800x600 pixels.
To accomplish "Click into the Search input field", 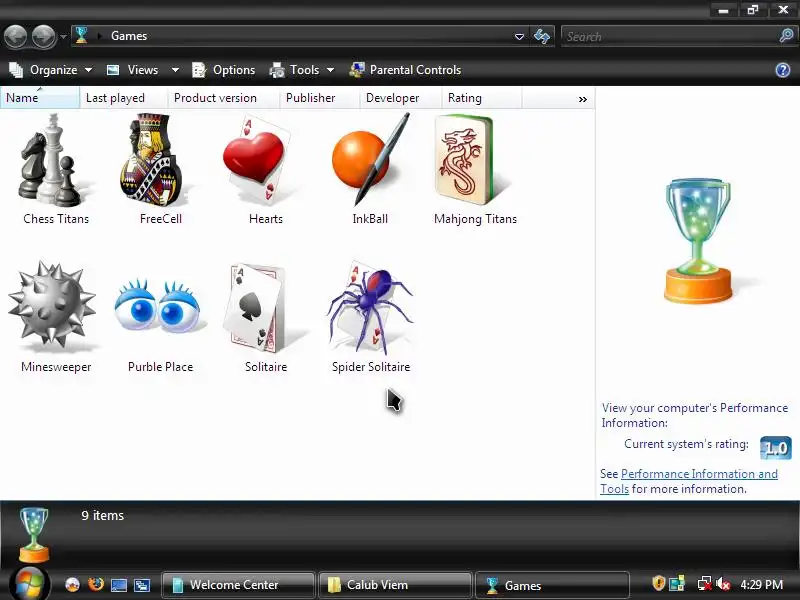I will [x=669, y=36].
